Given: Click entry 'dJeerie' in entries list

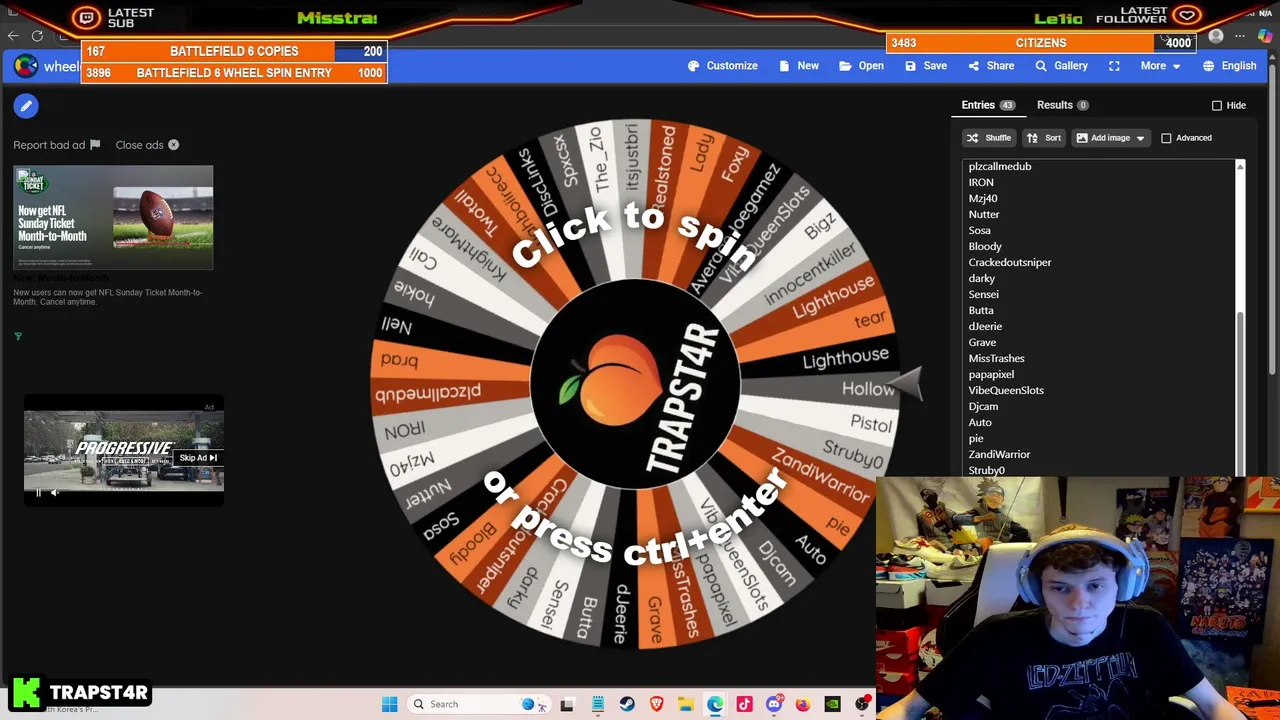Looking at the screenshot, I should (x=985, y=326).
